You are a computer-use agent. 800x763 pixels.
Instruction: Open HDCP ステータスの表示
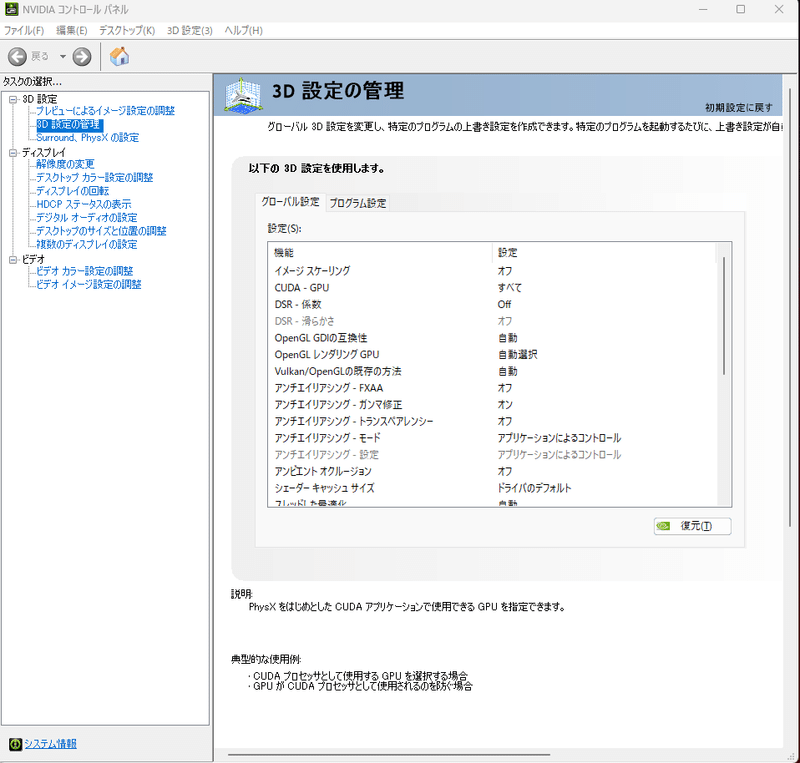(x=84, y=204)
